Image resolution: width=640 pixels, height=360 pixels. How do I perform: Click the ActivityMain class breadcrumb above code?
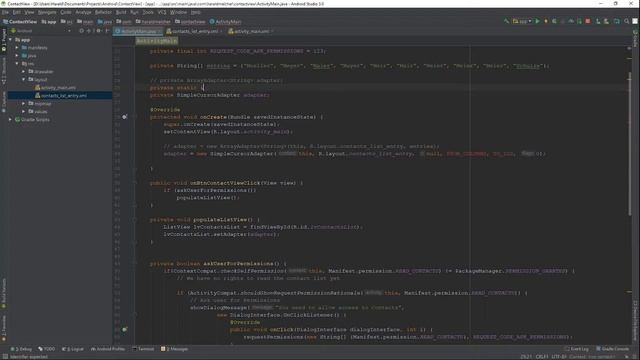click(157, 41)
